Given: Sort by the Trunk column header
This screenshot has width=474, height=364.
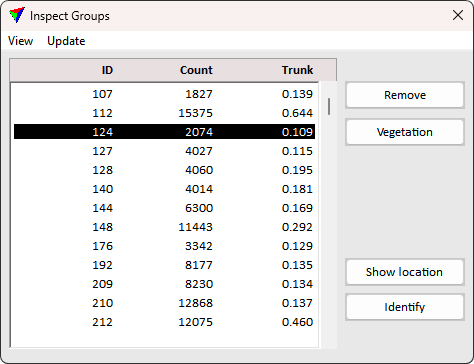Looking at the screenshot, I should (x=297, y=70).
